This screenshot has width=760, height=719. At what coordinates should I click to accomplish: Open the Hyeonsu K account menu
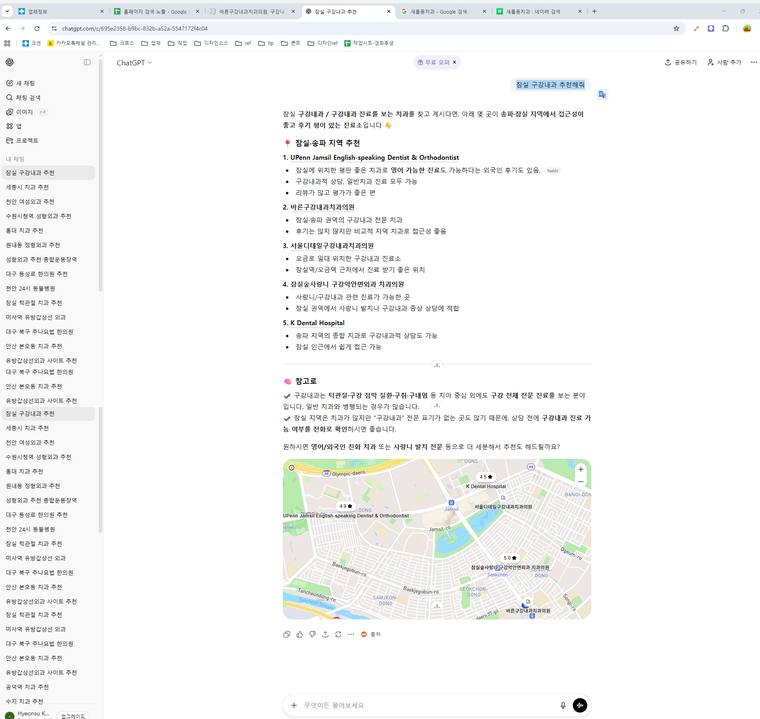[27, 715]
